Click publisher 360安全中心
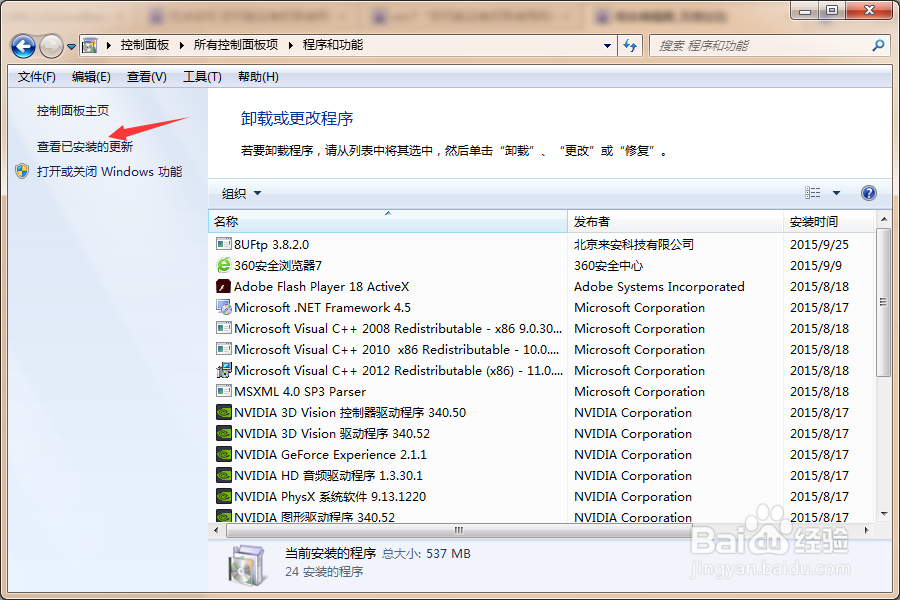This screenshot has width=900, height=600. coord(608,266)
